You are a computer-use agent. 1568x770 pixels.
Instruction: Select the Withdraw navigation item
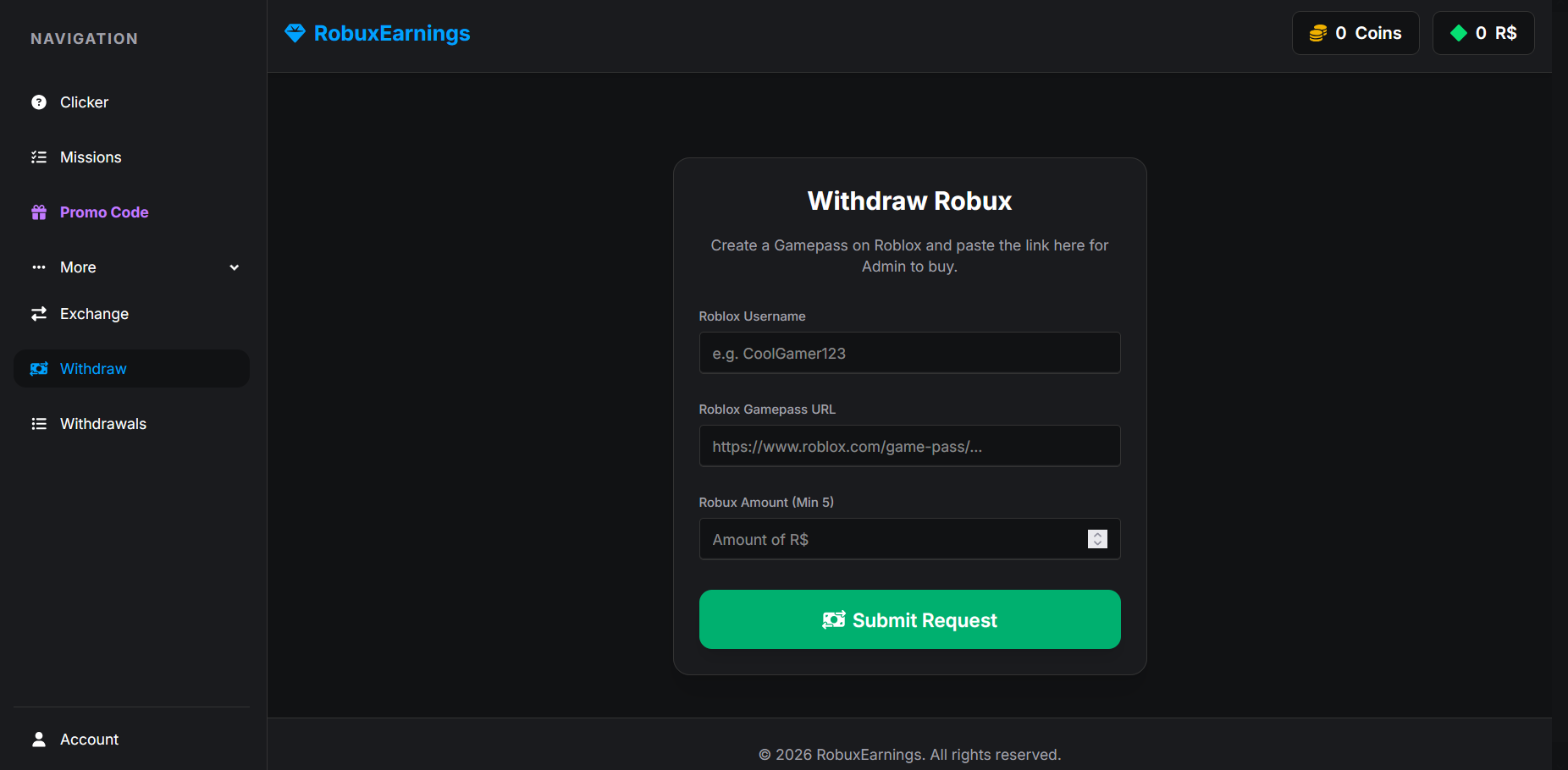pyautogui.click(x=131, y=369)
